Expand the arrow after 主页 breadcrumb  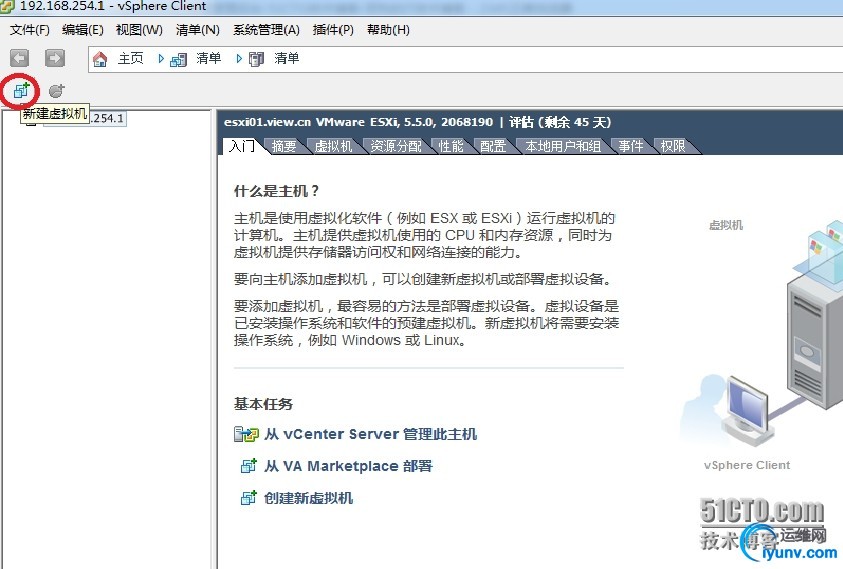161,59
